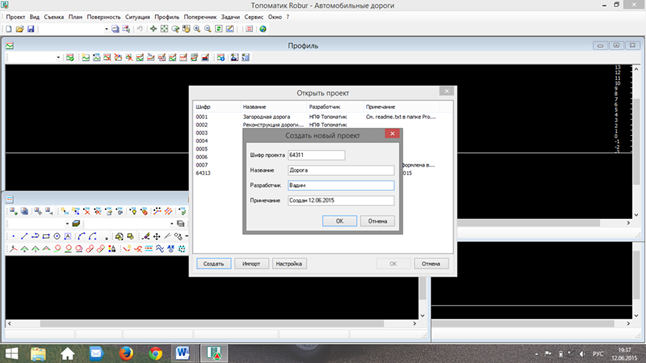Select the rectangle drawing tool
The width and height of the screenshot is (646, 363).
coord(46,237)
